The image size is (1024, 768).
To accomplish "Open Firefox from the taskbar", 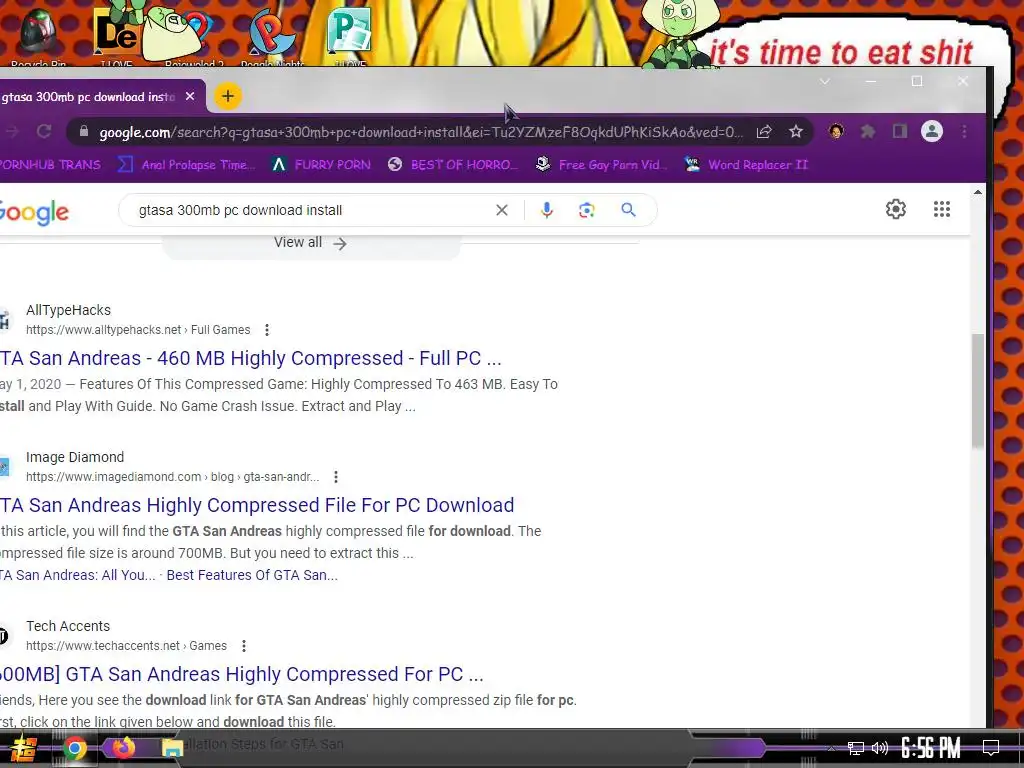I will [x=123, y=747].
